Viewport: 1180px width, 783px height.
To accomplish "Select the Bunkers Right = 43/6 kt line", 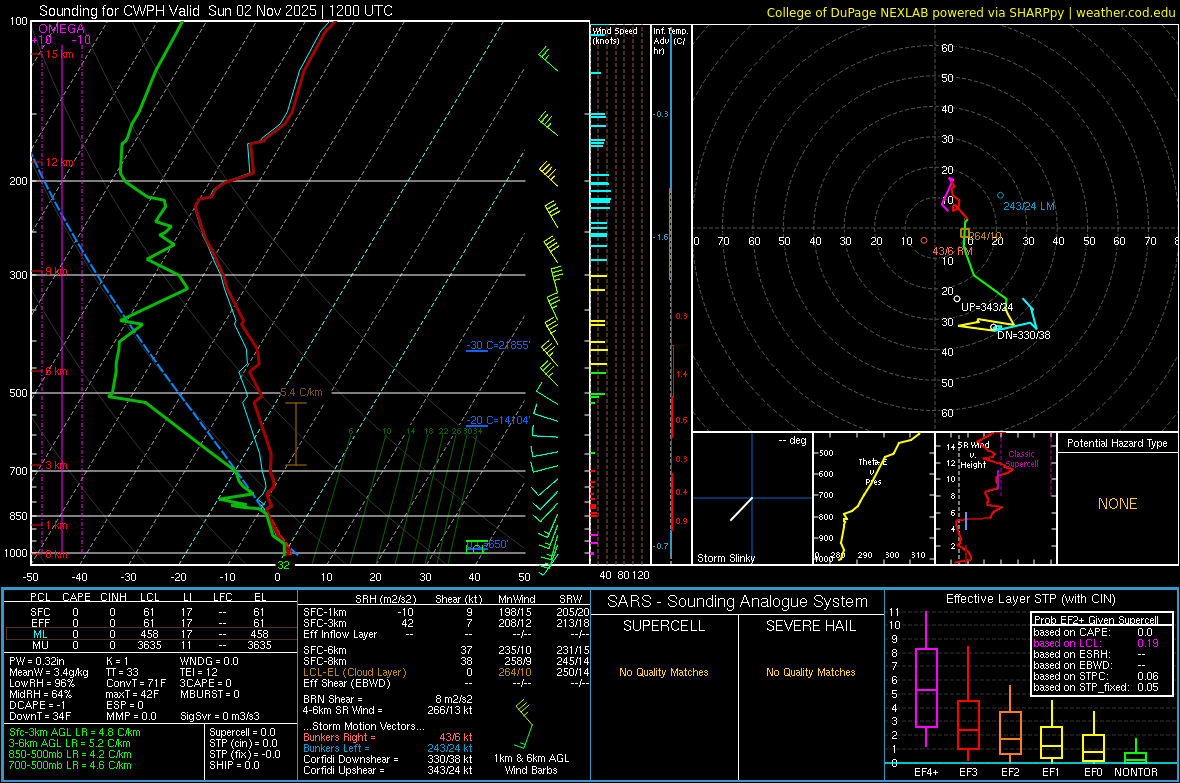I will [388, 737].
